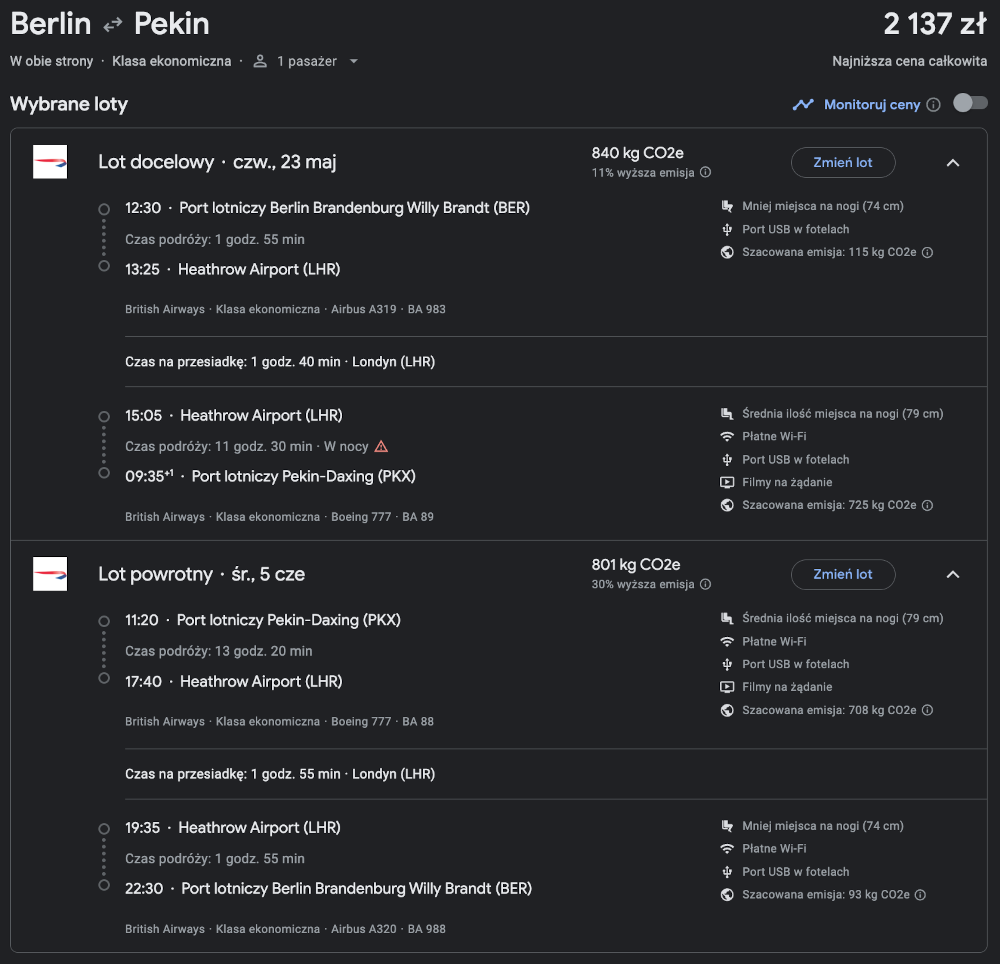Click info icon next to Monitoruj ceny
Image resolution: width=1000 pixels, height=964 pixels.
(933, 105)
